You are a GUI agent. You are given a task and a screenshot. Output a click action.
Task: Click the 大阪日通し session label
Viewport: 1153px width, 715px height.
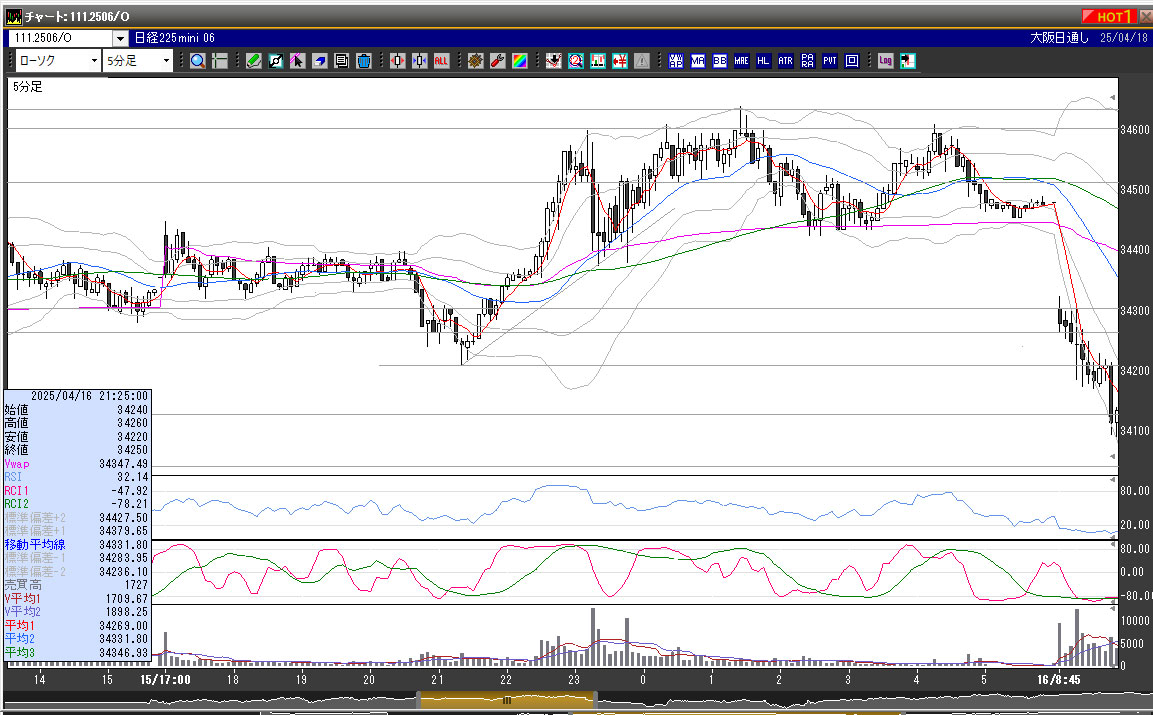[x=1059, y=38]
